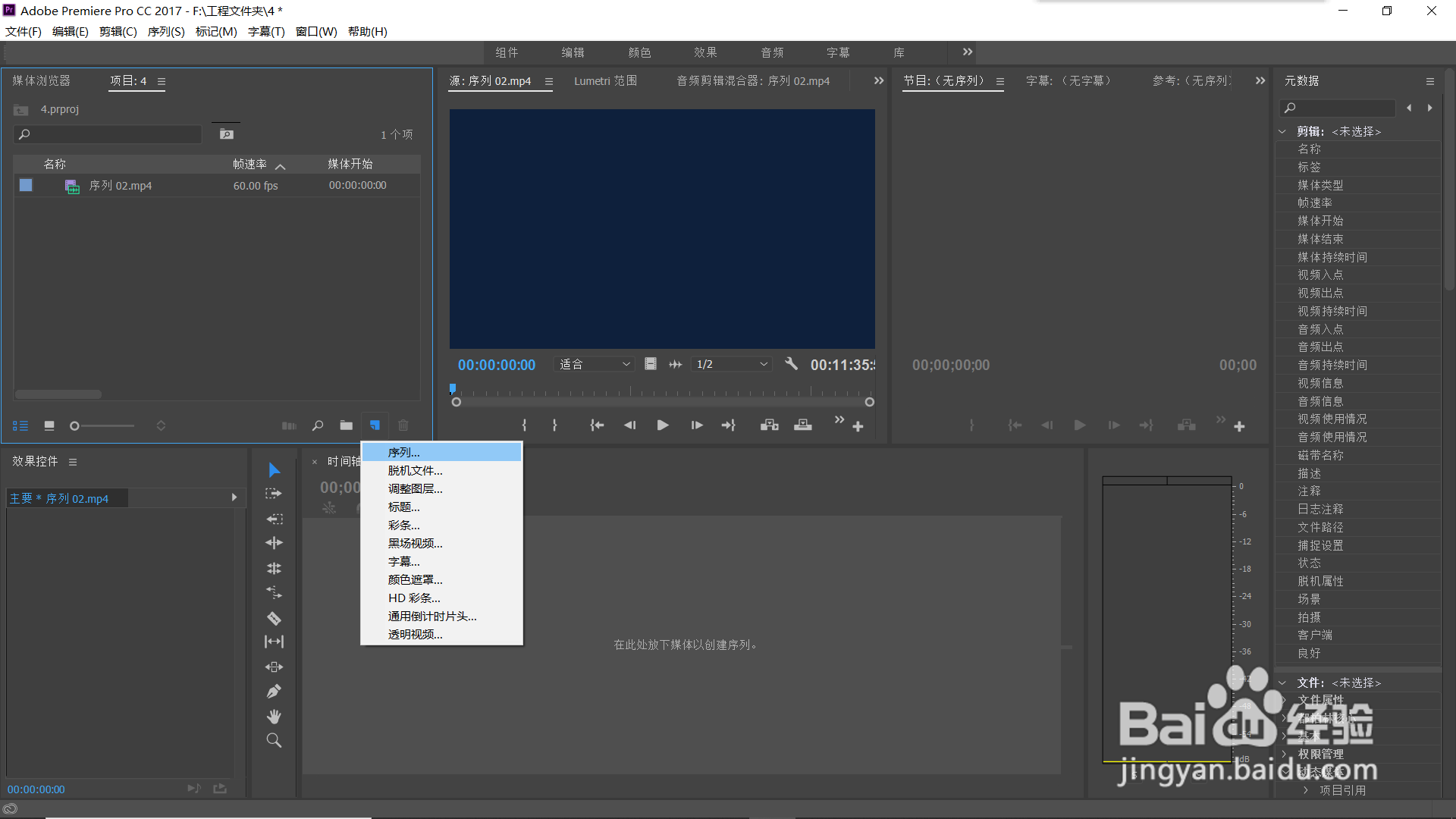This screenshot has height=819, width=1456.
Task: Select the Razor tool
Action: point(274,618)
